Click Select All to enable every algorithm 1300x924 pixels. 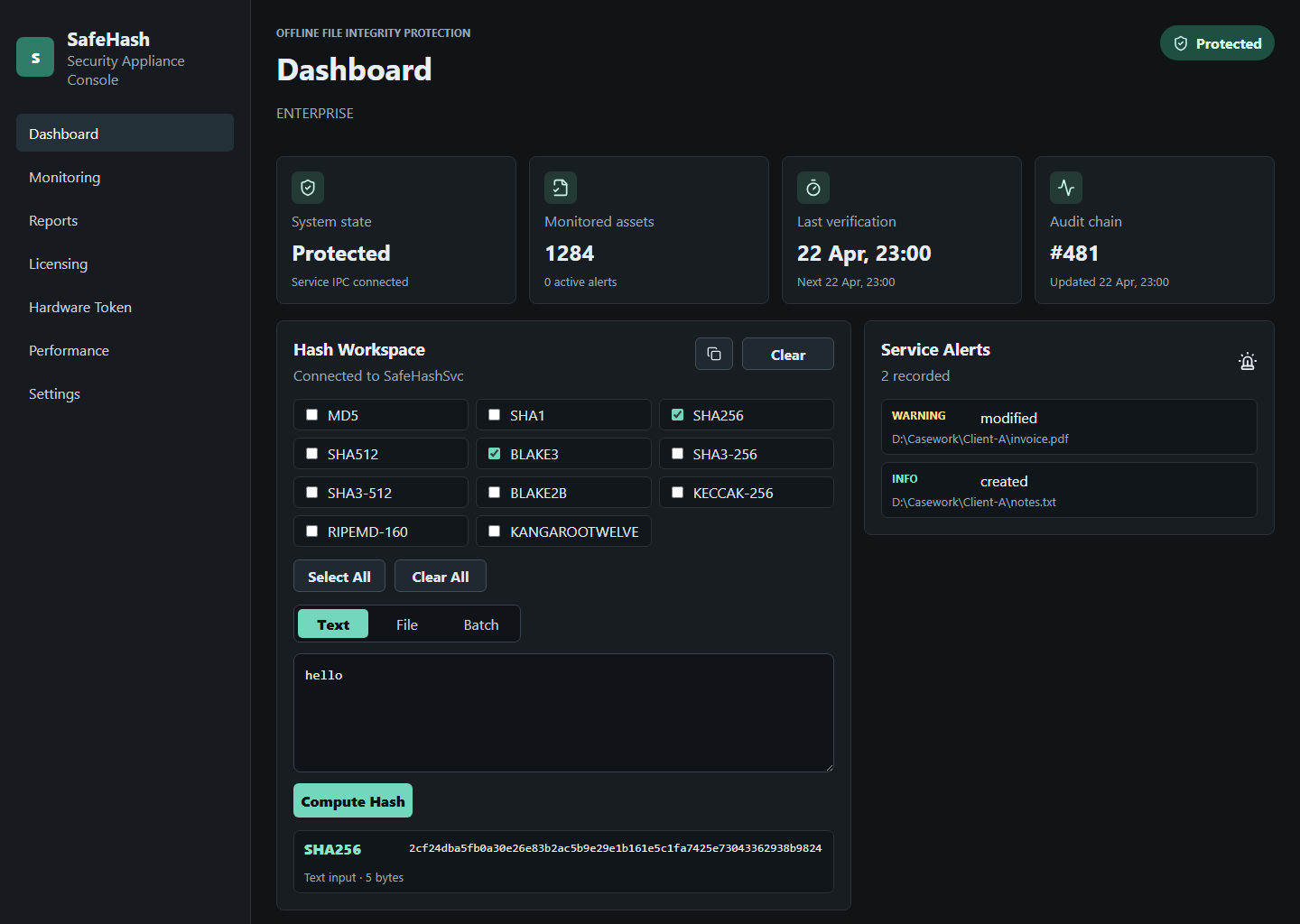coord(339,576)
